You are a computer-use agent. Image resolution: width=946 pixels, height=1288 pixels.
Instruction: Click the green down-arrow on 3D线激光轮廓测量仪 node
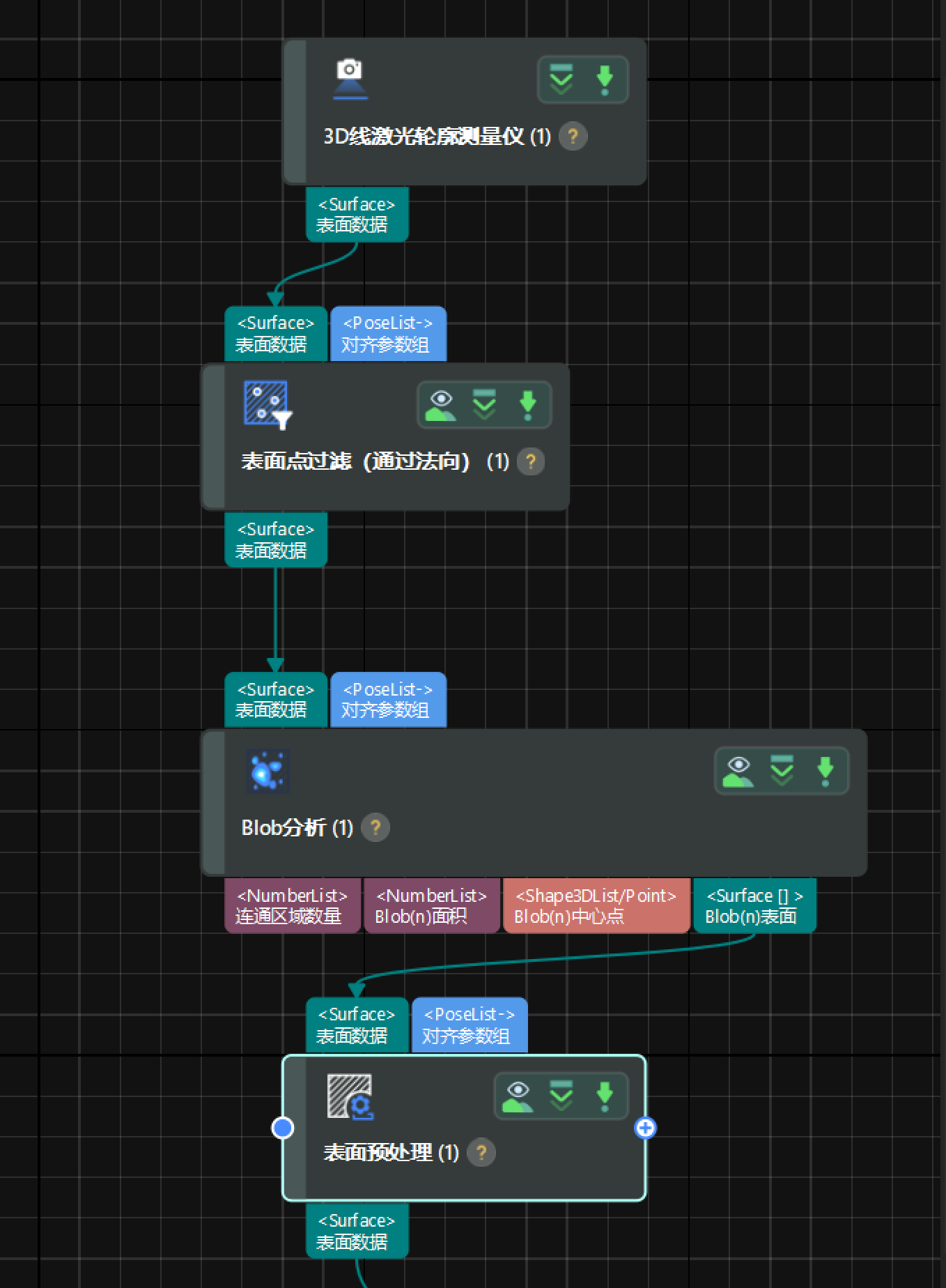click(x=605, y=80)
